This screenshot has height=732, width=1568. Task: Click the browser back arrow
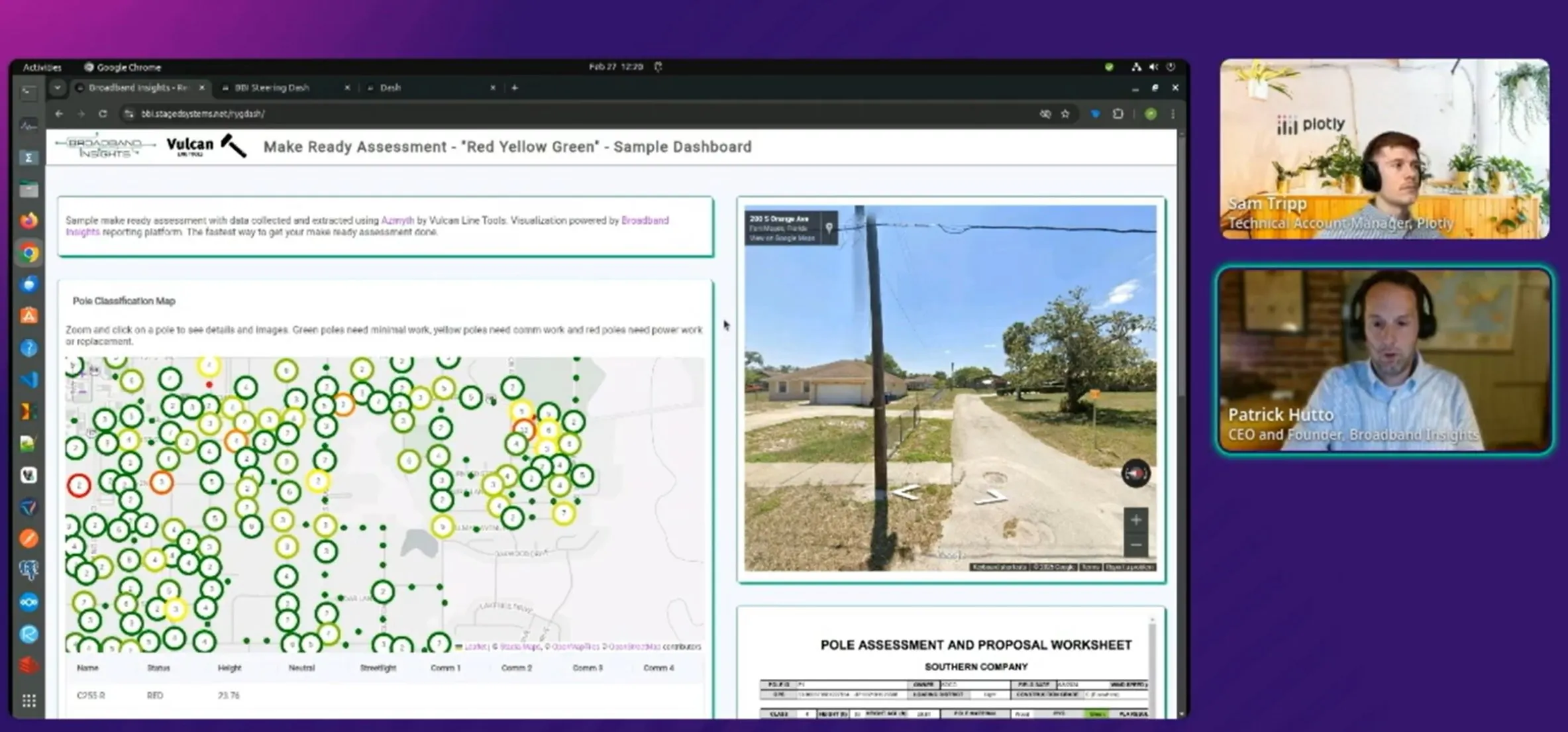tap(59, 114)
